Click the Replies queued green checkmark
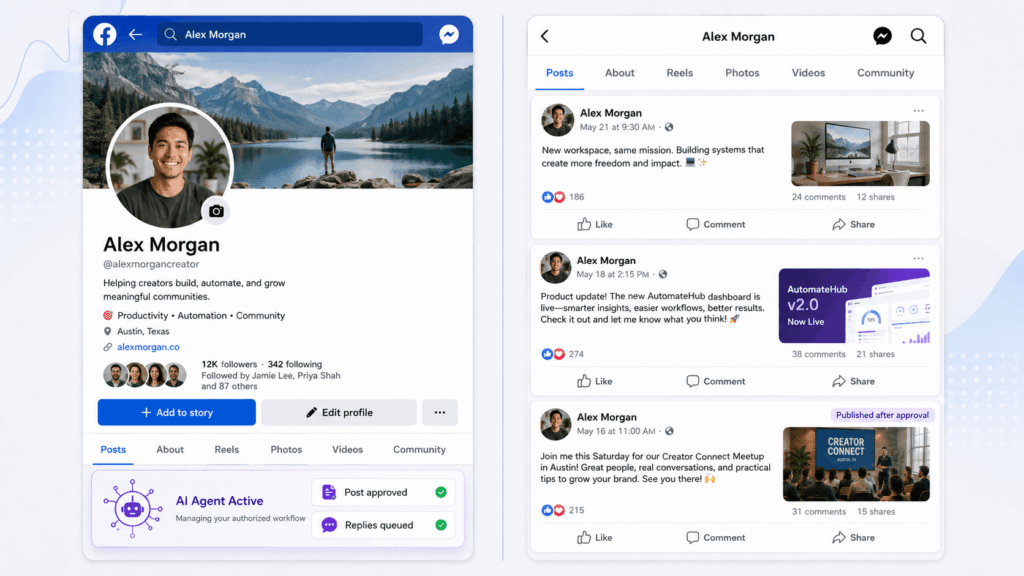1024x576 pixels. click(x=441, y=524)
